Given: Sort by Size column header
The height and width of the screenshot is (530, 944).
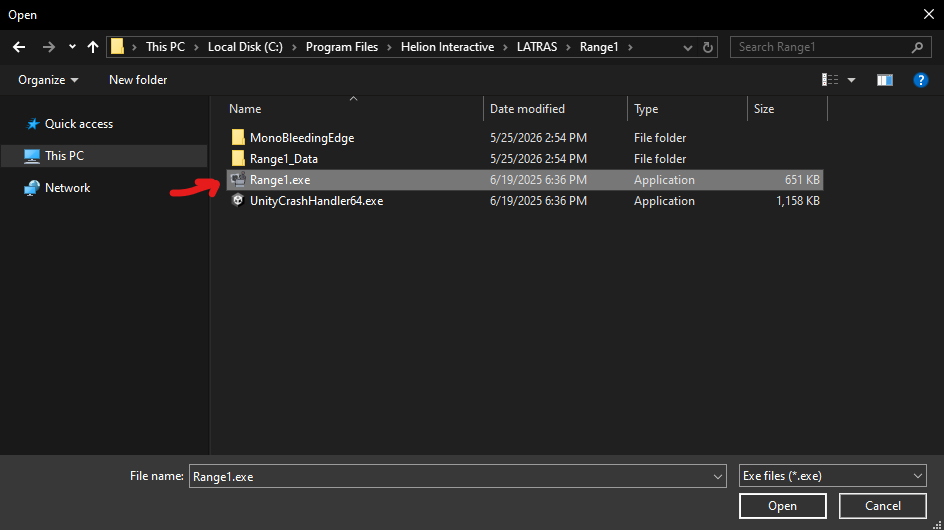Looking at the screenshot, I should (763, 109).
